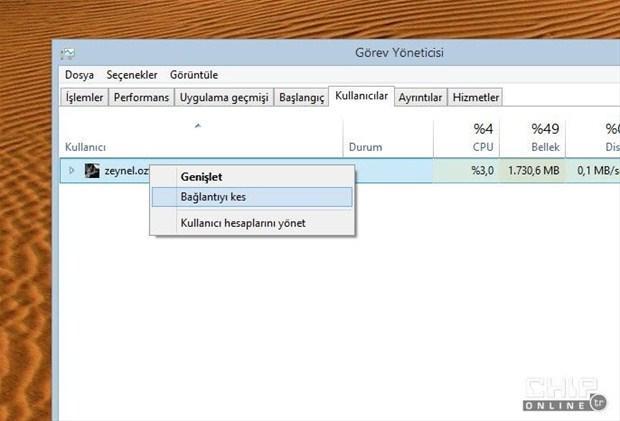
Task: Open the Görüntüle menu
Action: [x=193, y=75]
